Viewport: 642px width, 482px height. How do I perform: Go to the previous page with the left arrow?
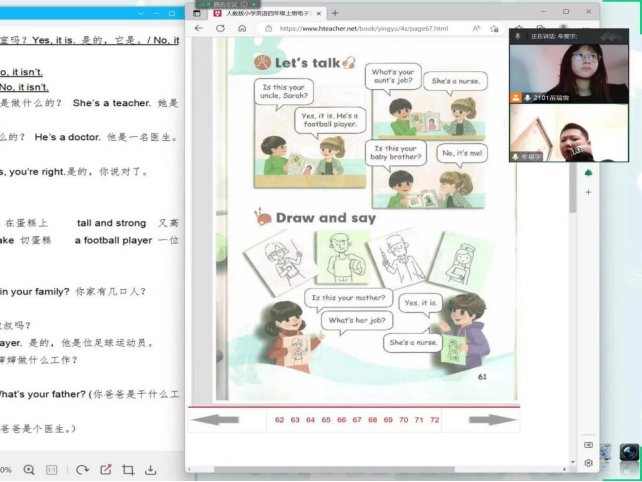[x=214, y=420]
